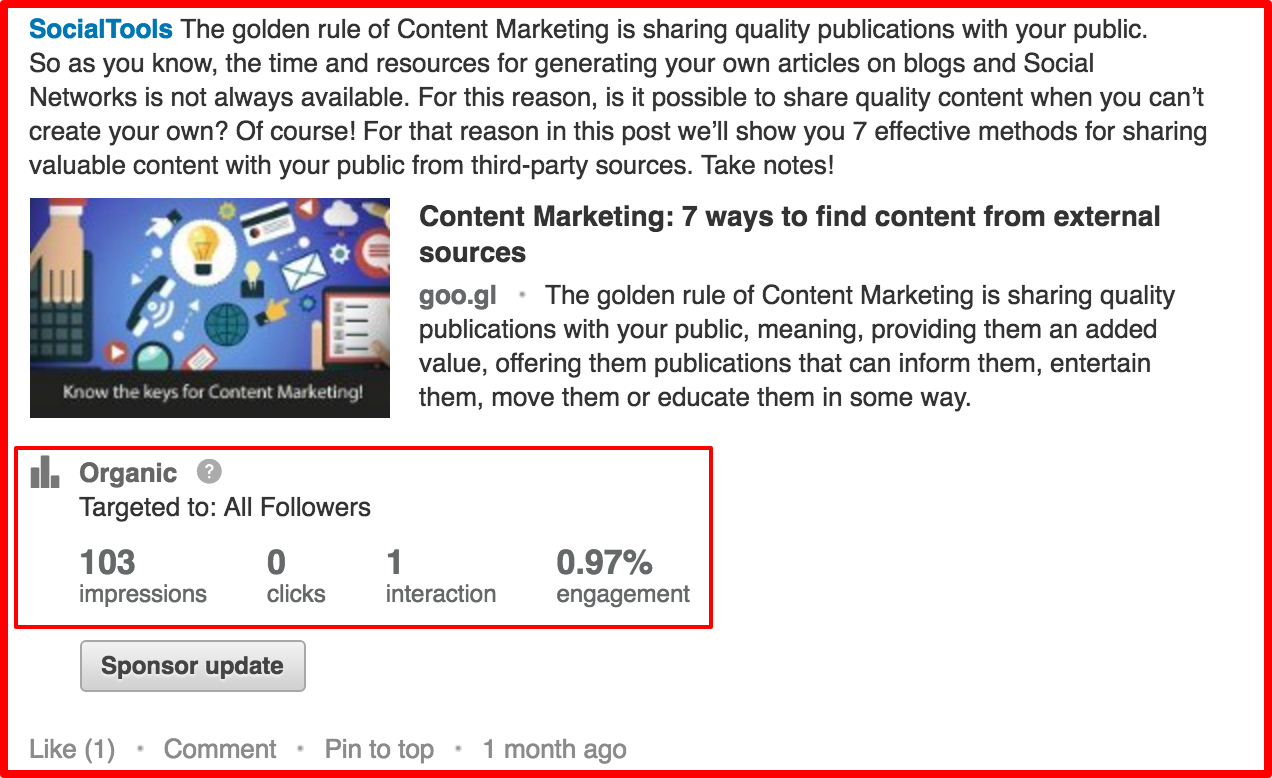The image size is (1272, 778).
Task: Click the "Know the keys" caption on thumbnail
Action: [212, 392]
